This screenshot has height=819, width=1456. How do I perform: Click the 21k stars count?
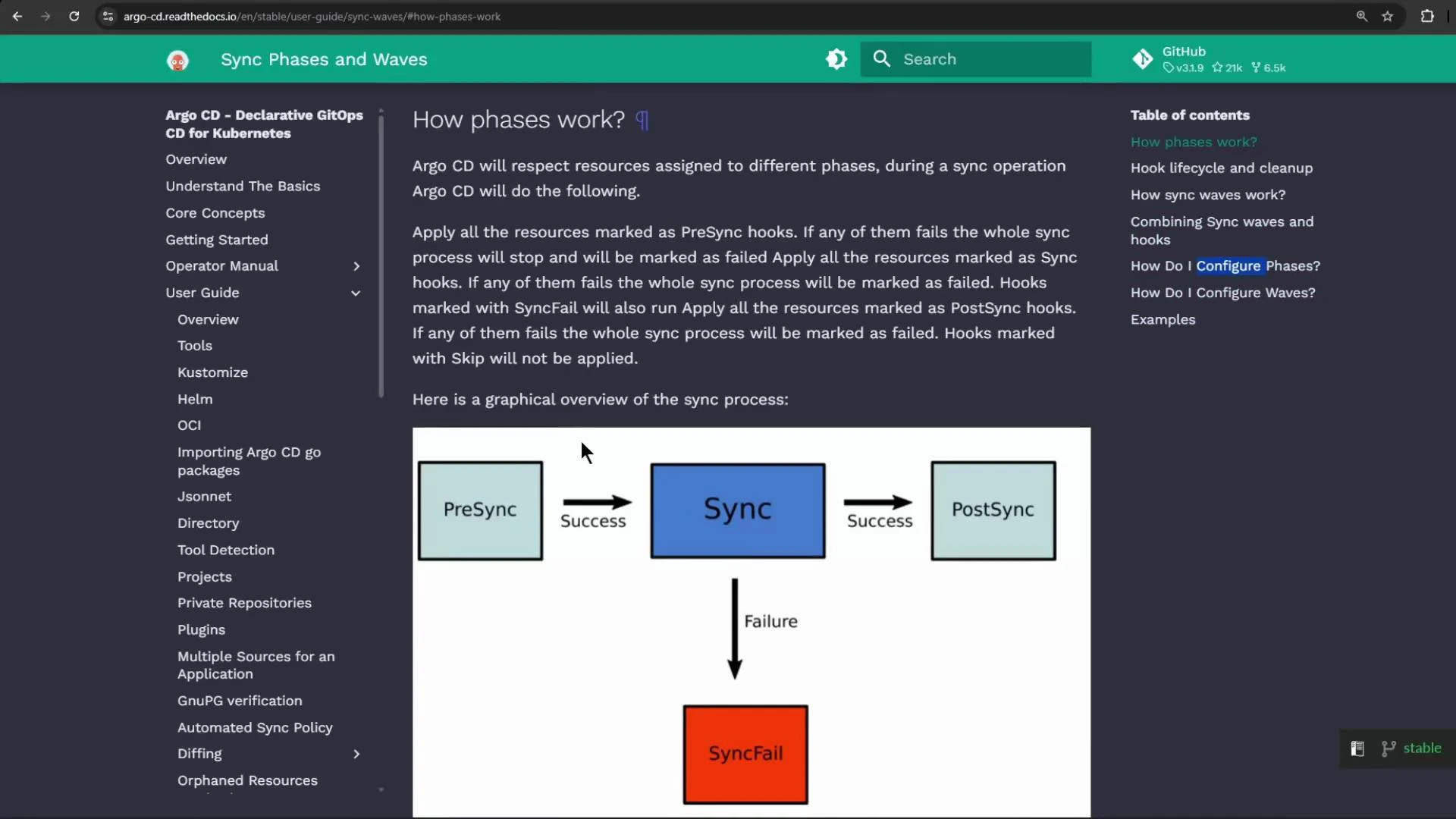click(x=1227, y=68)
